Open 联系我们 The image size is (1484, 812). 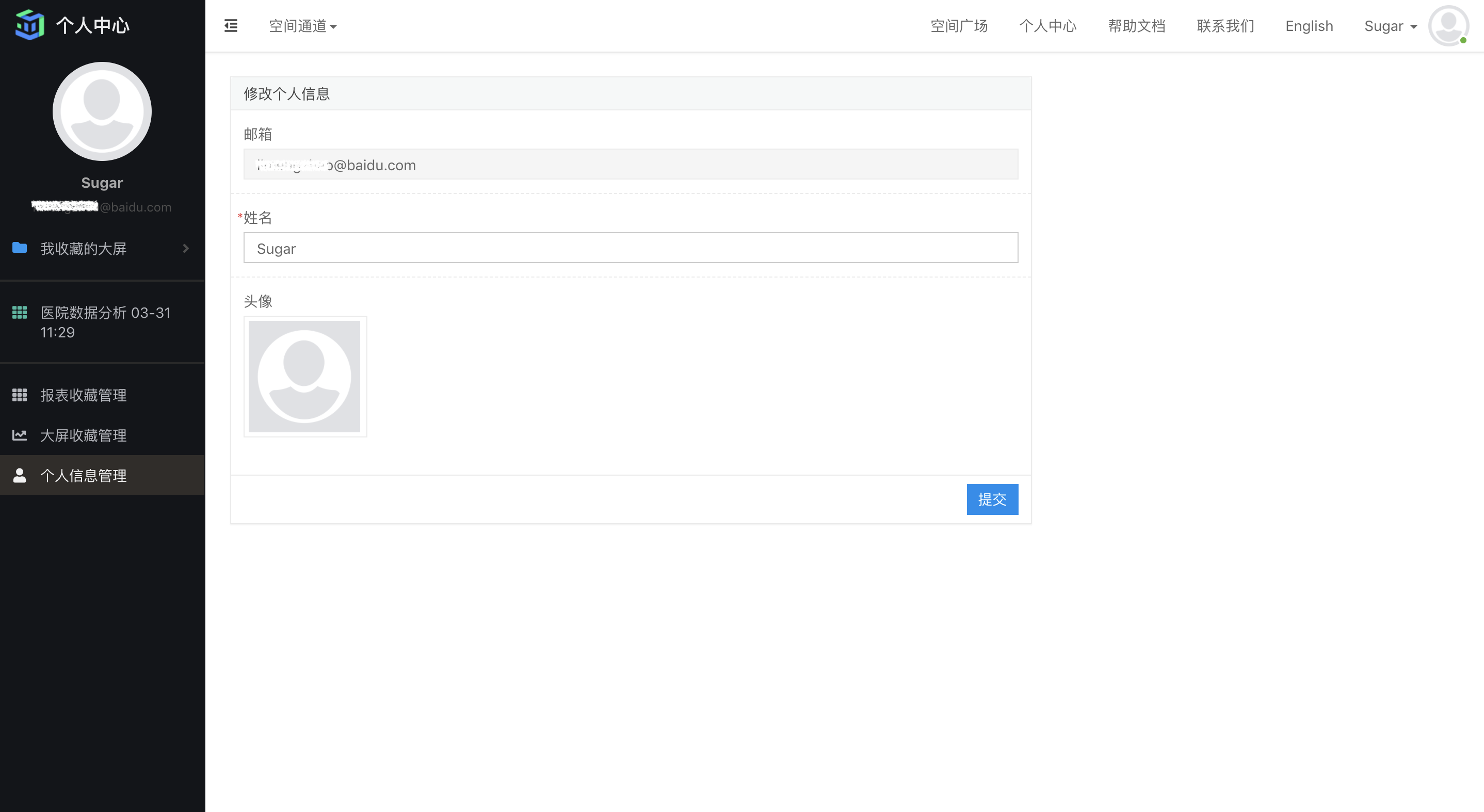[x=1225, y=26]
